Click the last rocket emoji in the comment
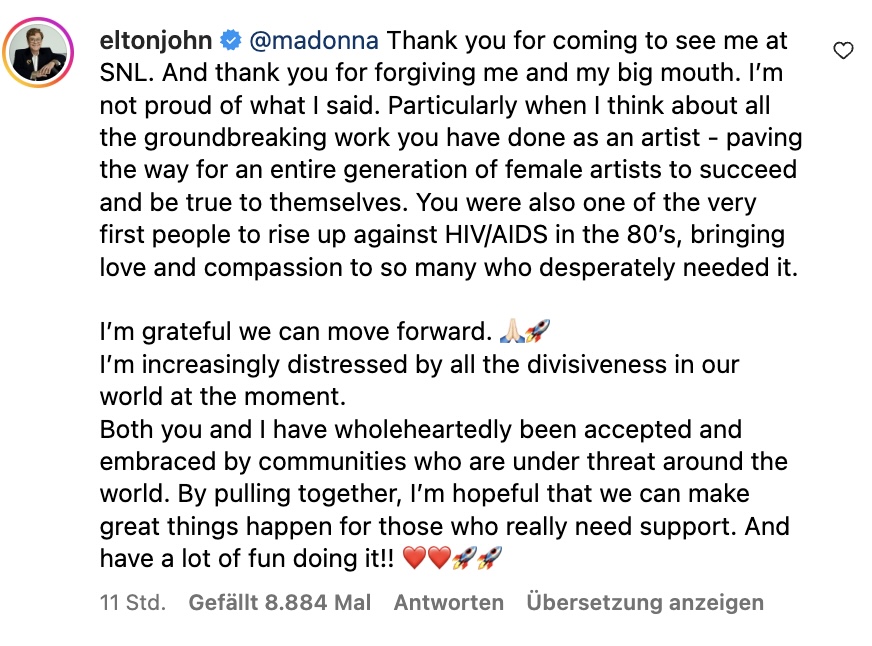The height and width of the screenshot is (646, 872). click(x=490, y=558)
